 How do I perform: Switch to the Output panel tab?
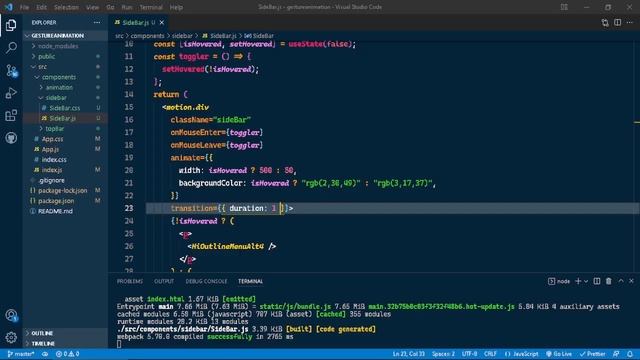pos(164,281)
